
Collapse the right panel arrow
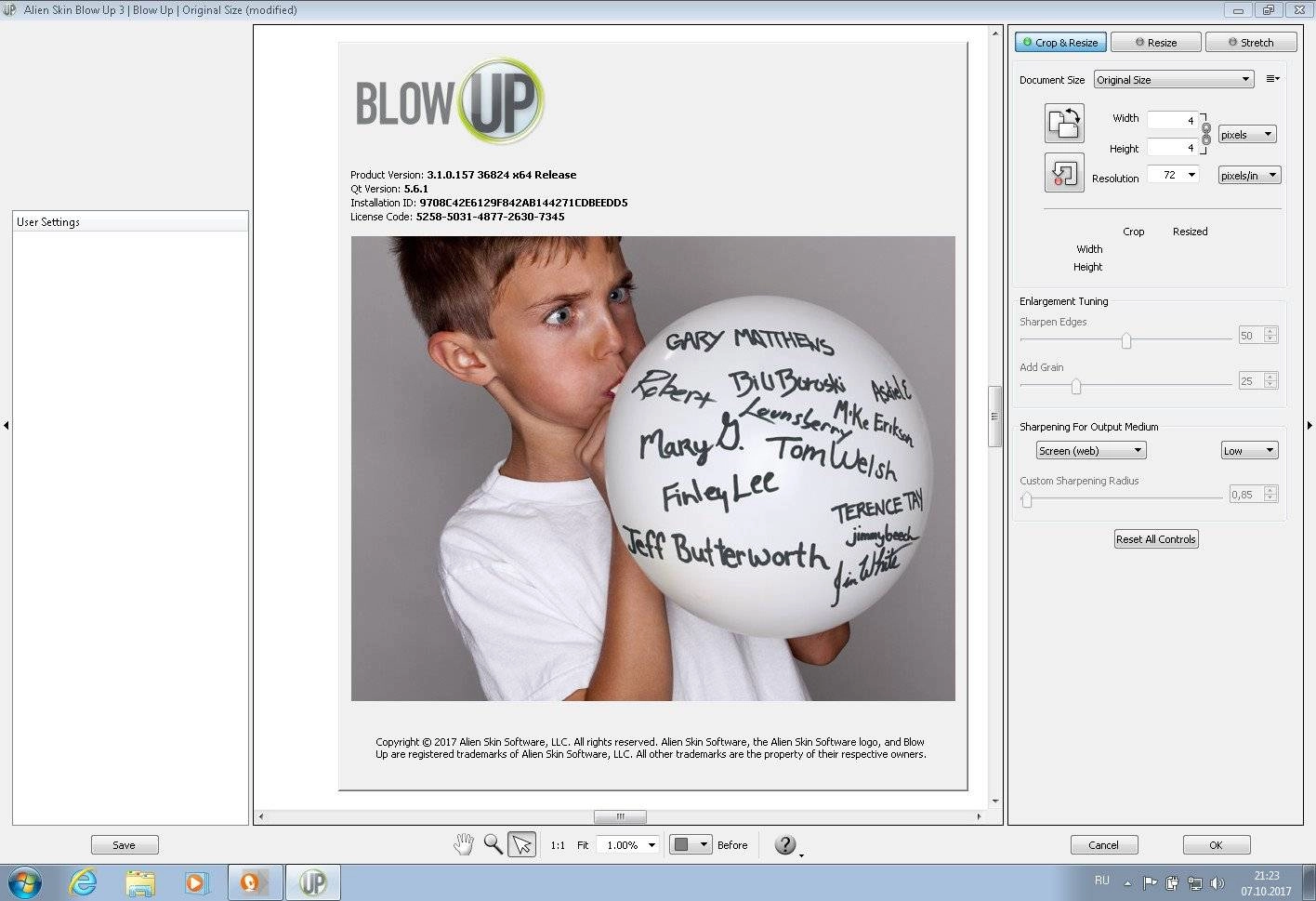point(1310,425)
